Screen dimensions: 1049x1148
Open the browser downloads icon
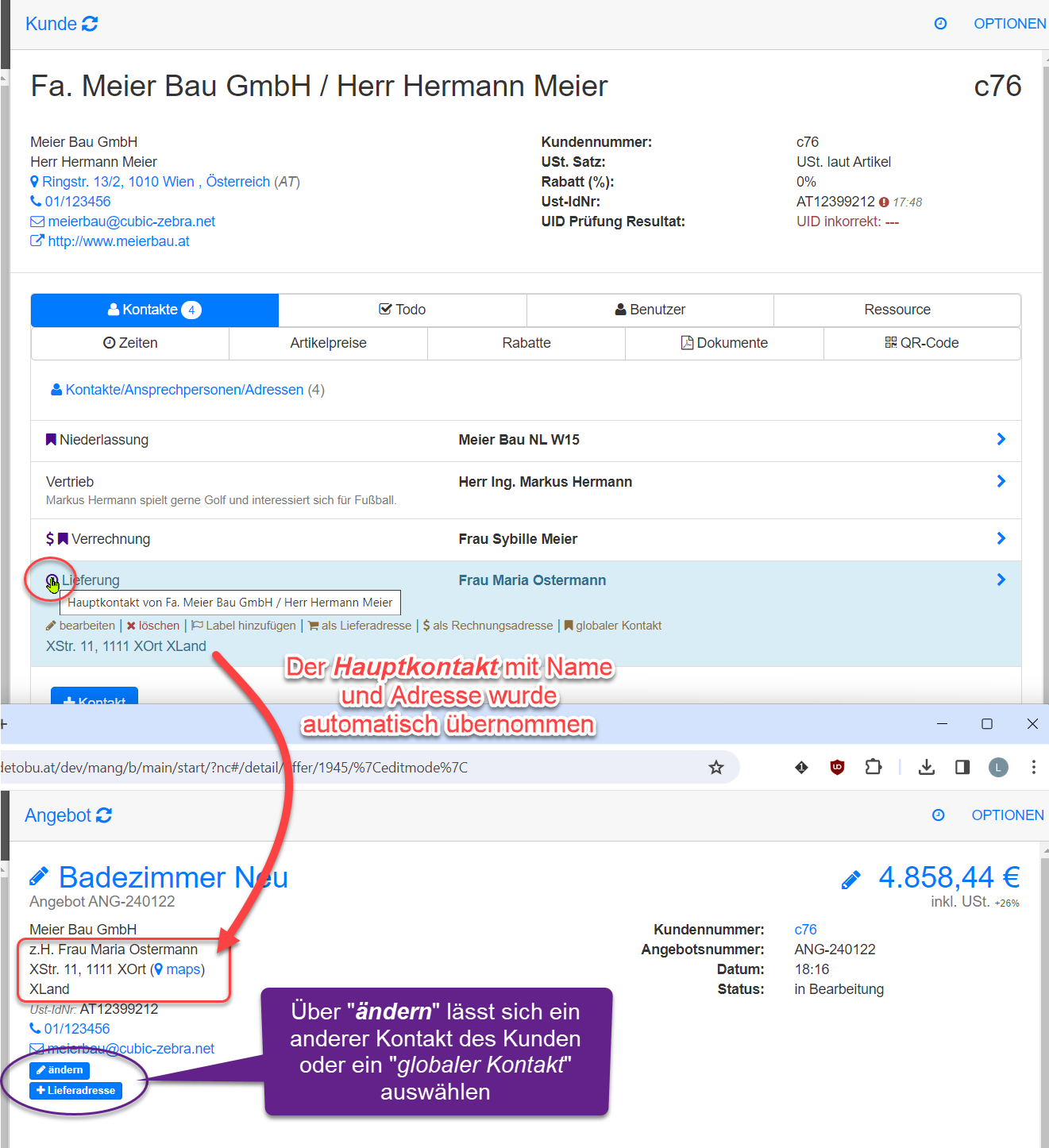click(926, 767)
